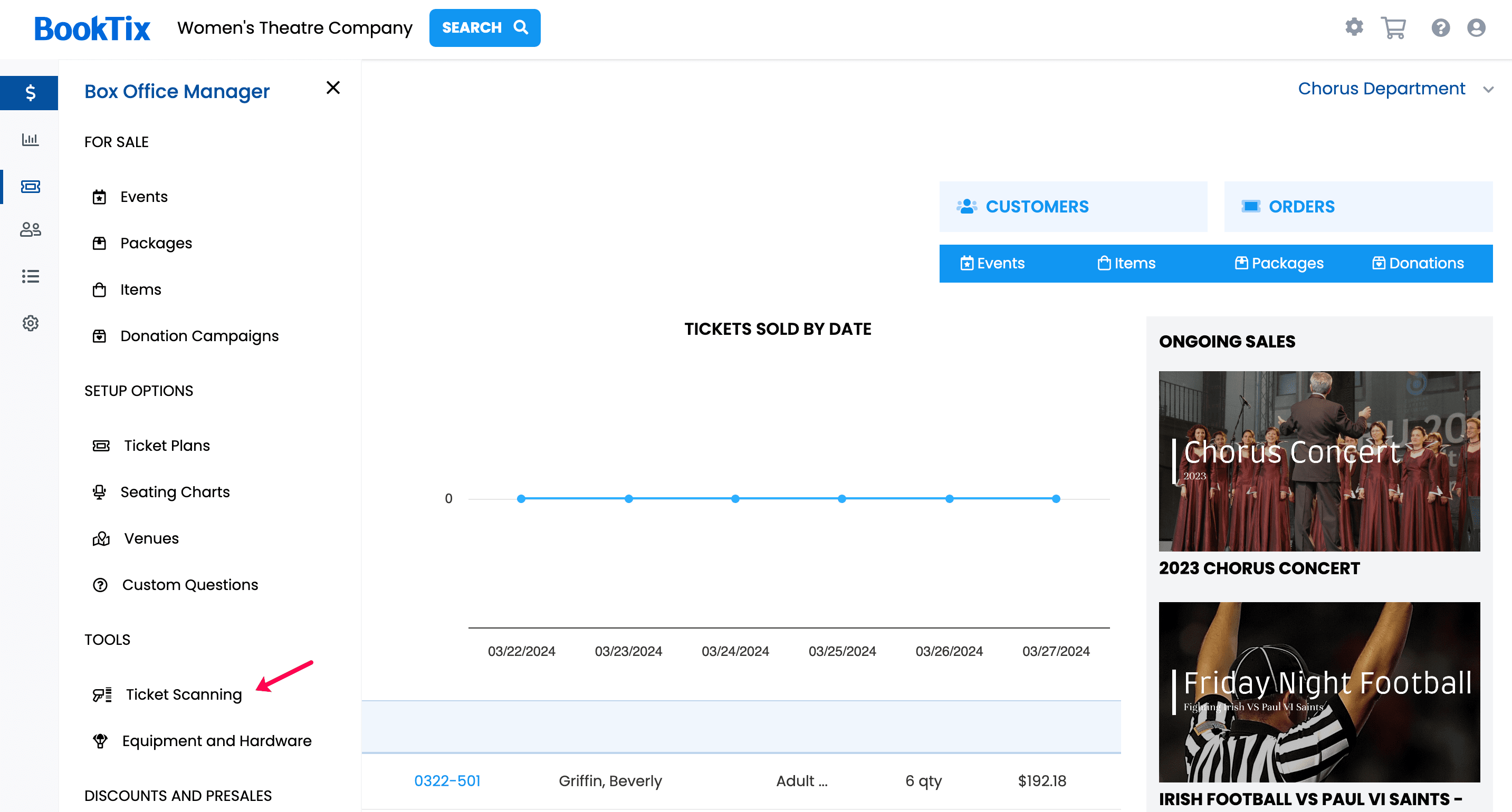
Task: Open the shopping cart icon
Action: pos(1393,27)
